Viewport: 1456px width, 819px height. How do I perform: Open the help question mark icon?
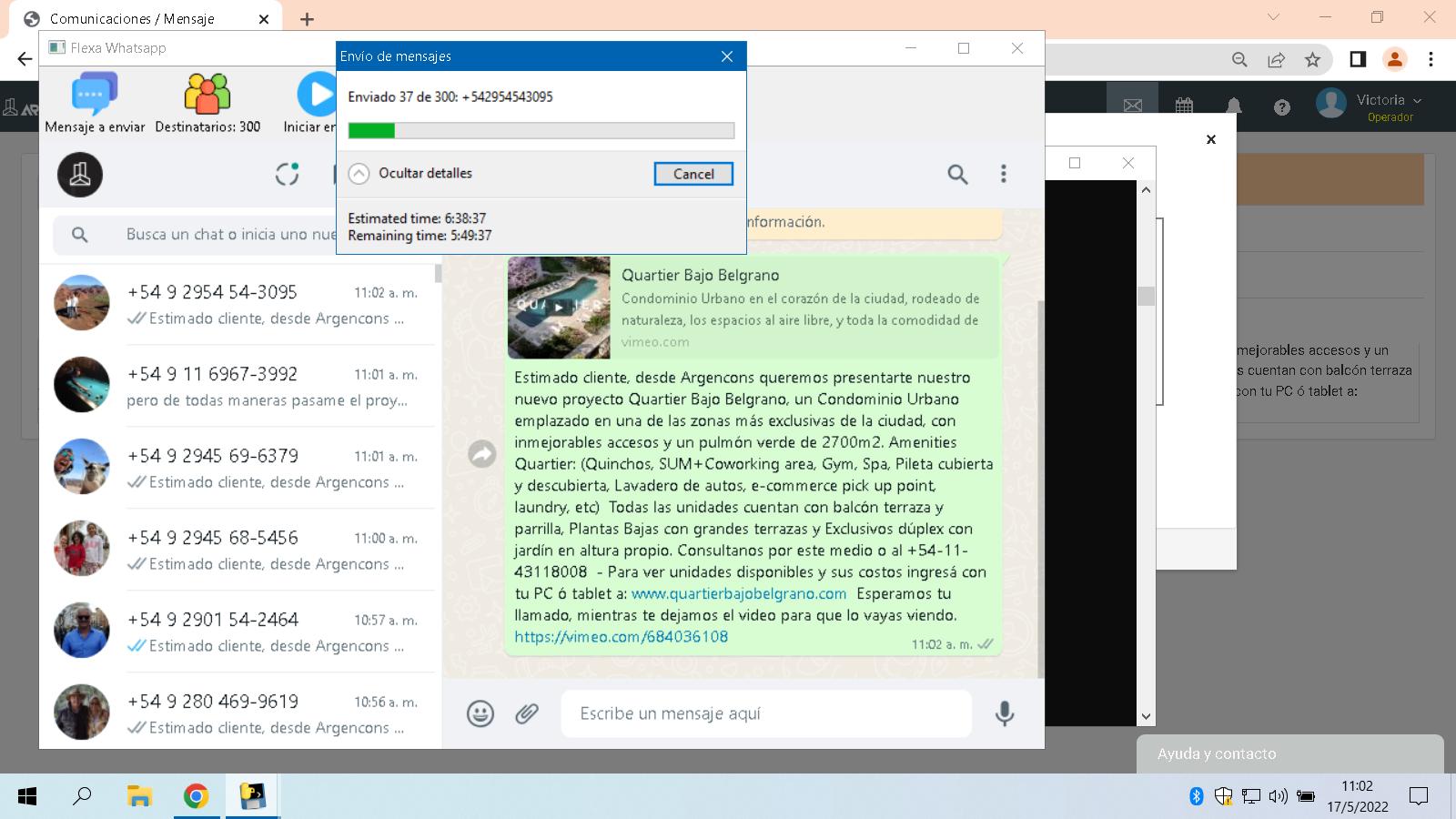click(x=1282, y=107)
